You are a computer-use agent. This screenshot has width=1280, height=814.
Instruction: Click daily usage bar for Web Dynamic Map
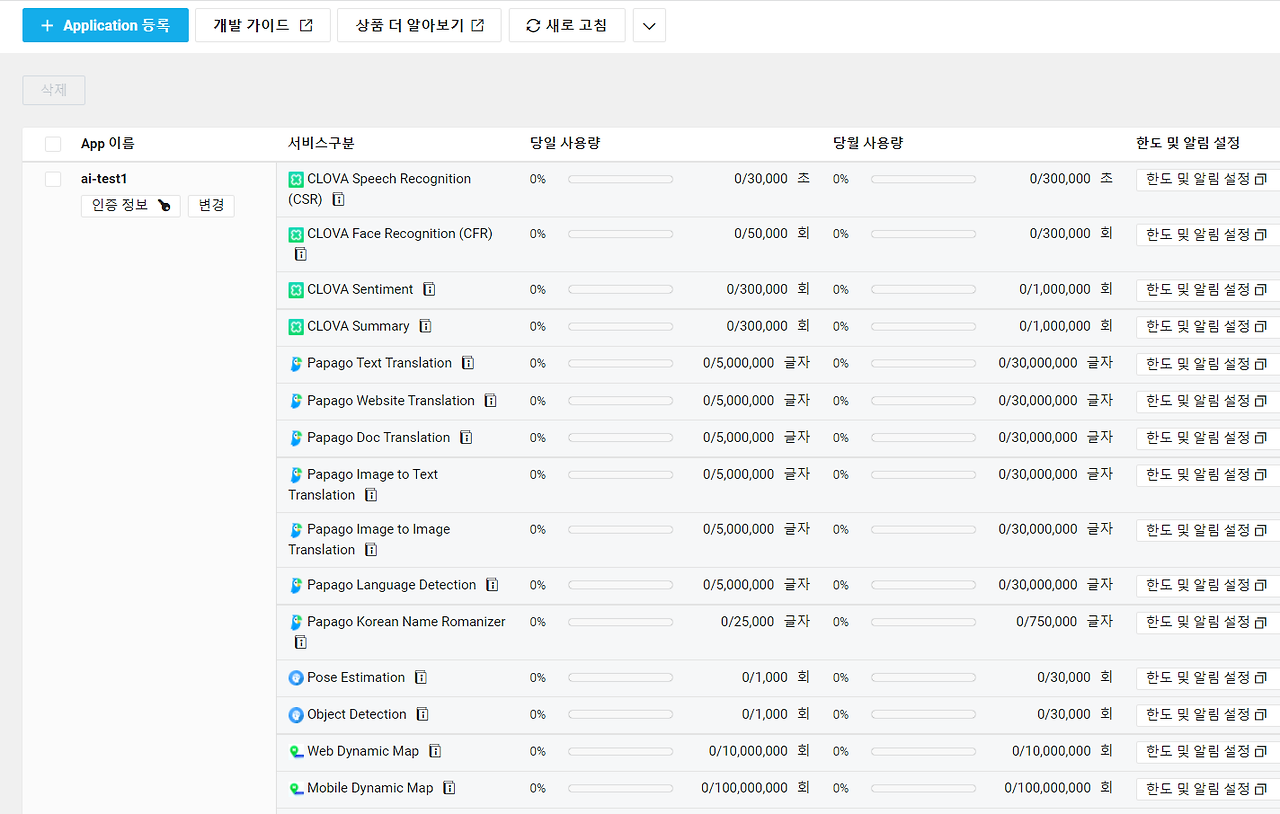coord(620,752)
